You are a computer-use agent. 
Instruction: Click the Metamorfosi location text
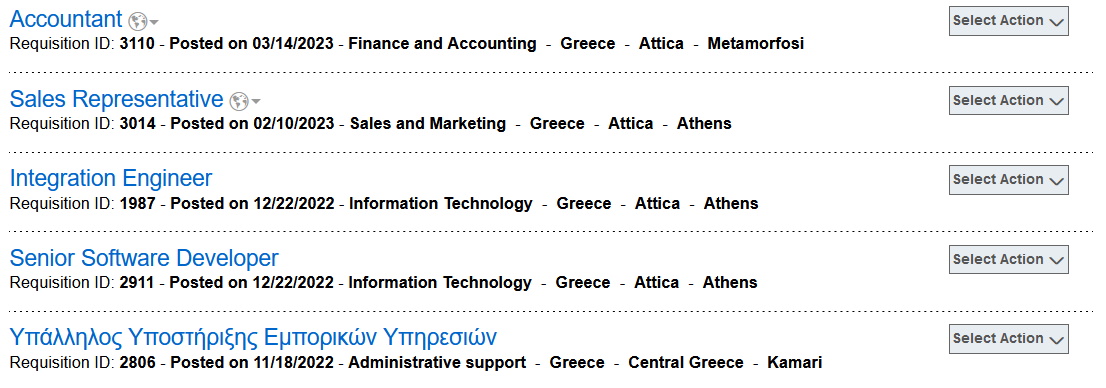pyautogui.click(x=755, y=44)
